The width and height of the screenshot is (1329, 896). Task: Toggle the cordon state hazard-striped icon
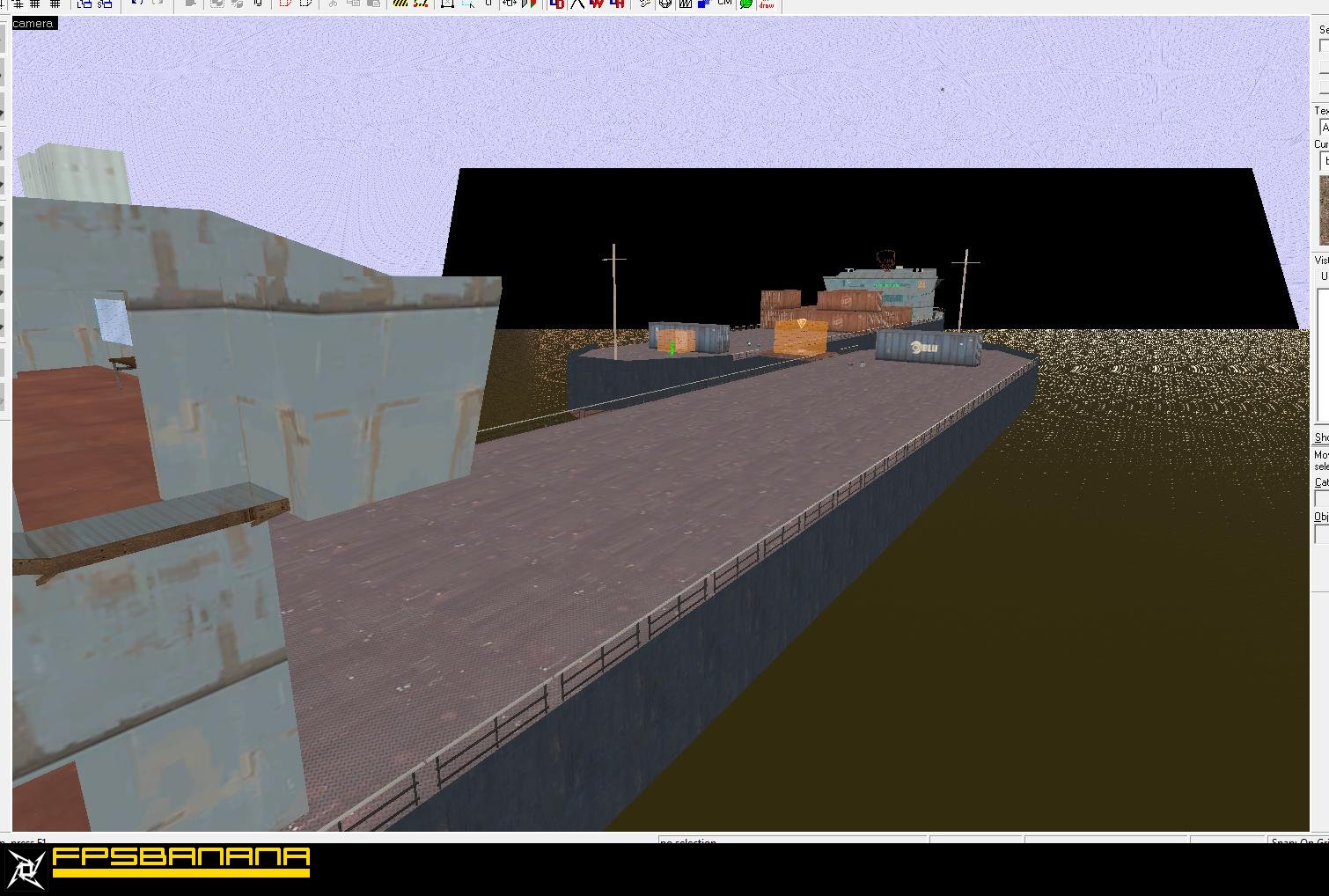click(x=400, y=4)
